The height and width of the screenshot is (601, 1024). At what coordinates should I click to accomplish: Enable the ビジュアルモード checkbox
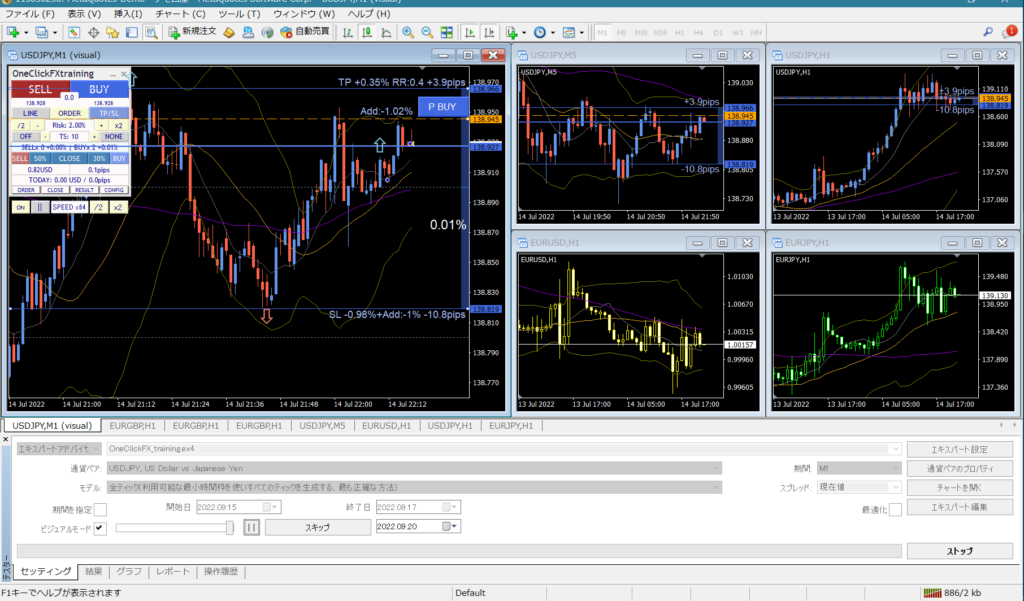point(99,528)
